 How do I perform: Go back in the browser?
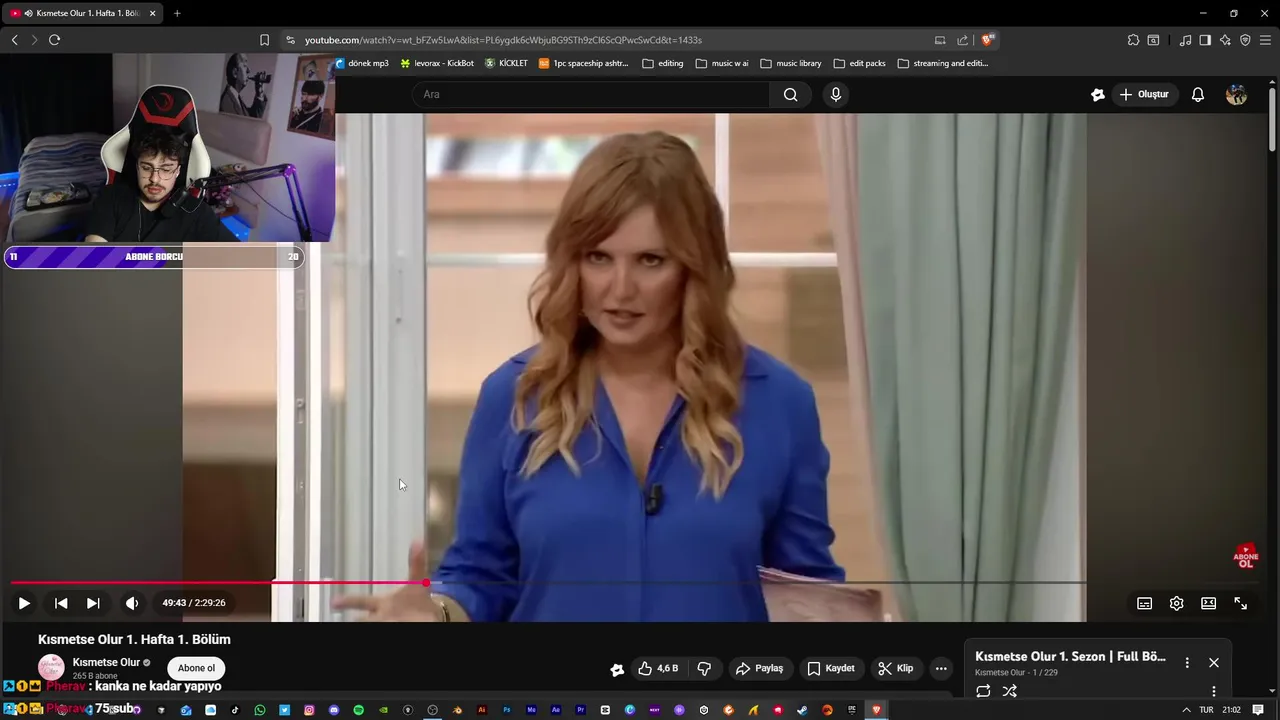click(x=15, y=40)
